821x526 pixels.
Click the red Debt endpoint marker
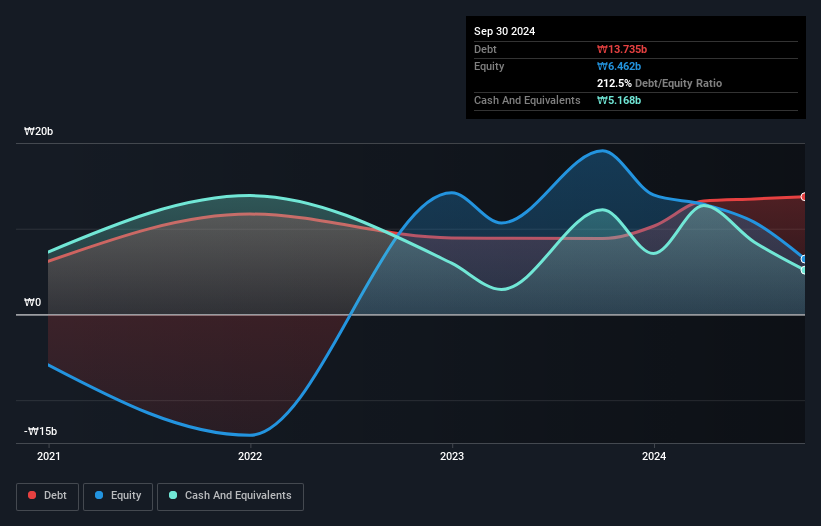coord(804,197)
